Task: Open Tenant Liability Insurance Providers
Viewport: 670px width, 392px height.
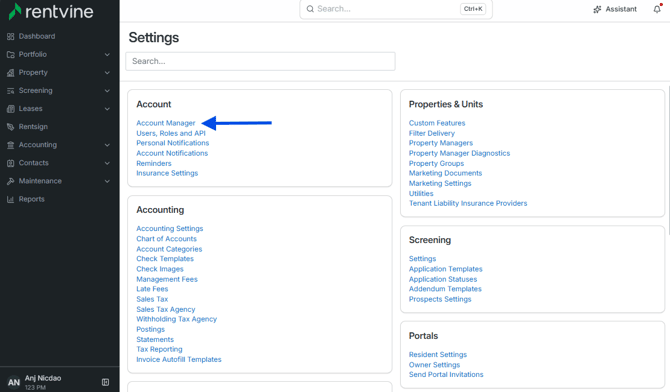Action: pos(468,203)
